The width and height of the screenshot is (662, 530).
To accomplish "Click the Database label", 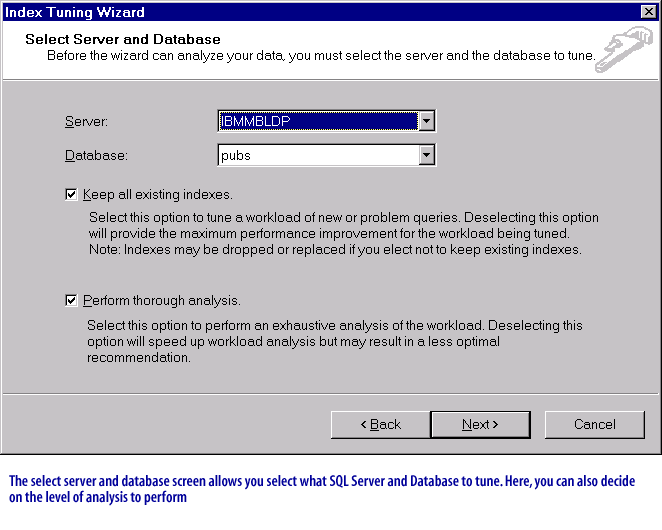I will tap(96, 155).
